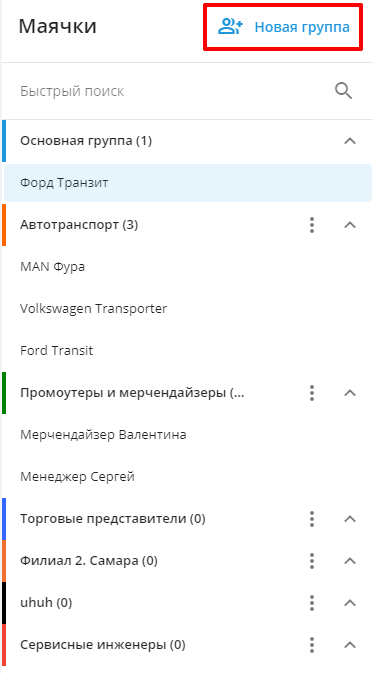Select Volkswagen Transporter beacon
The height and width of the screenshot is (673, 373).
pos(188,309)
